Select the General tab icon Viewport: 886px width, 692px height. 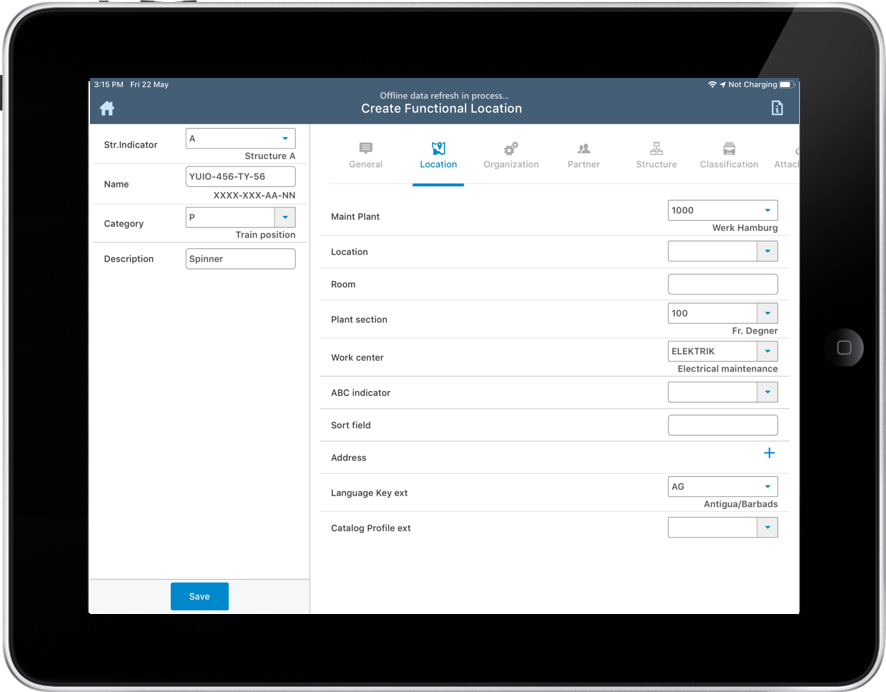[365, 146]
